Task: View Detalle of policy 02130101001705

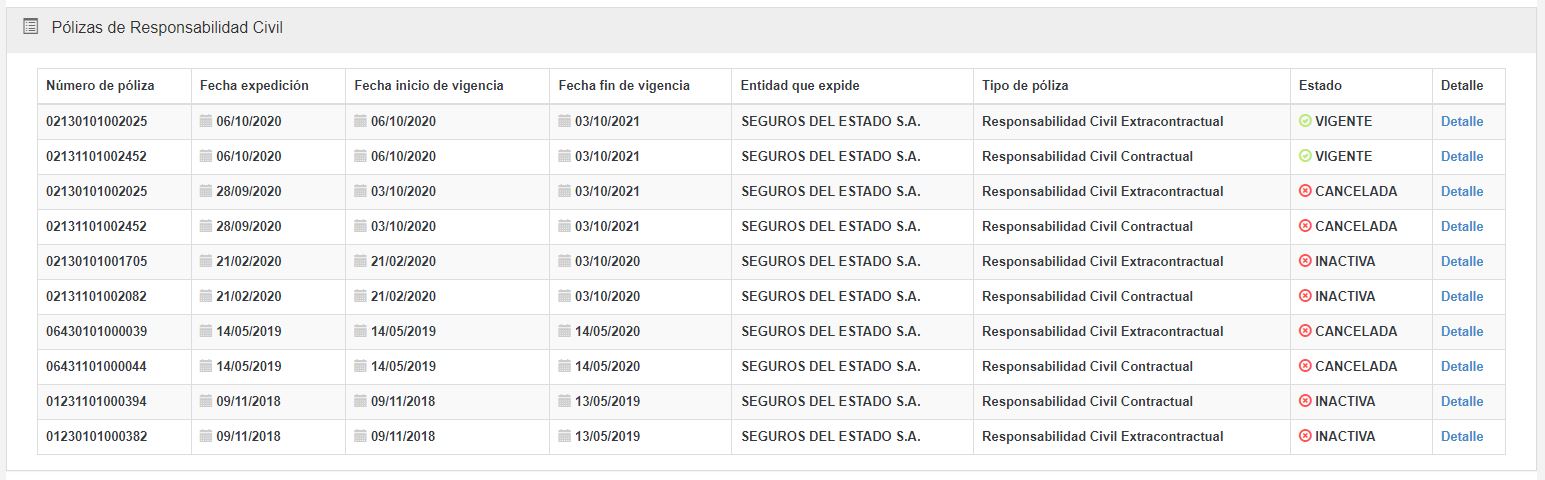Action: 1461,261
